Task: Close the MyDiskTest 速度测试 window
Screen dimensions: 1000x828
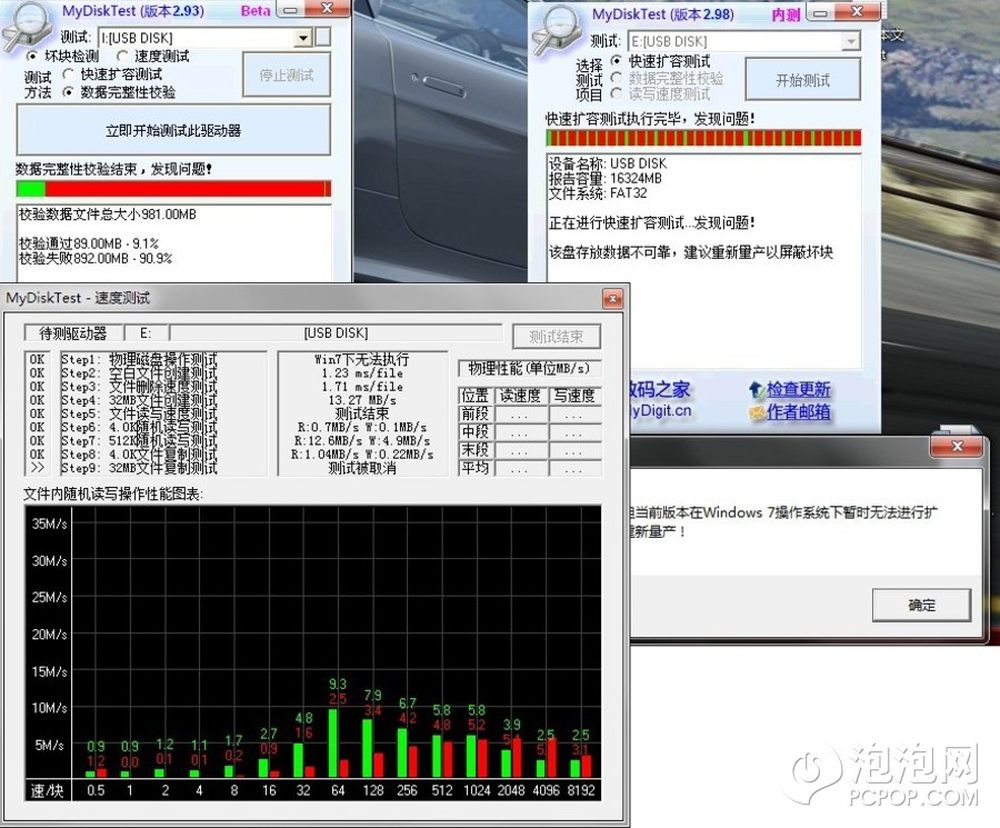Action: [612, 299]
